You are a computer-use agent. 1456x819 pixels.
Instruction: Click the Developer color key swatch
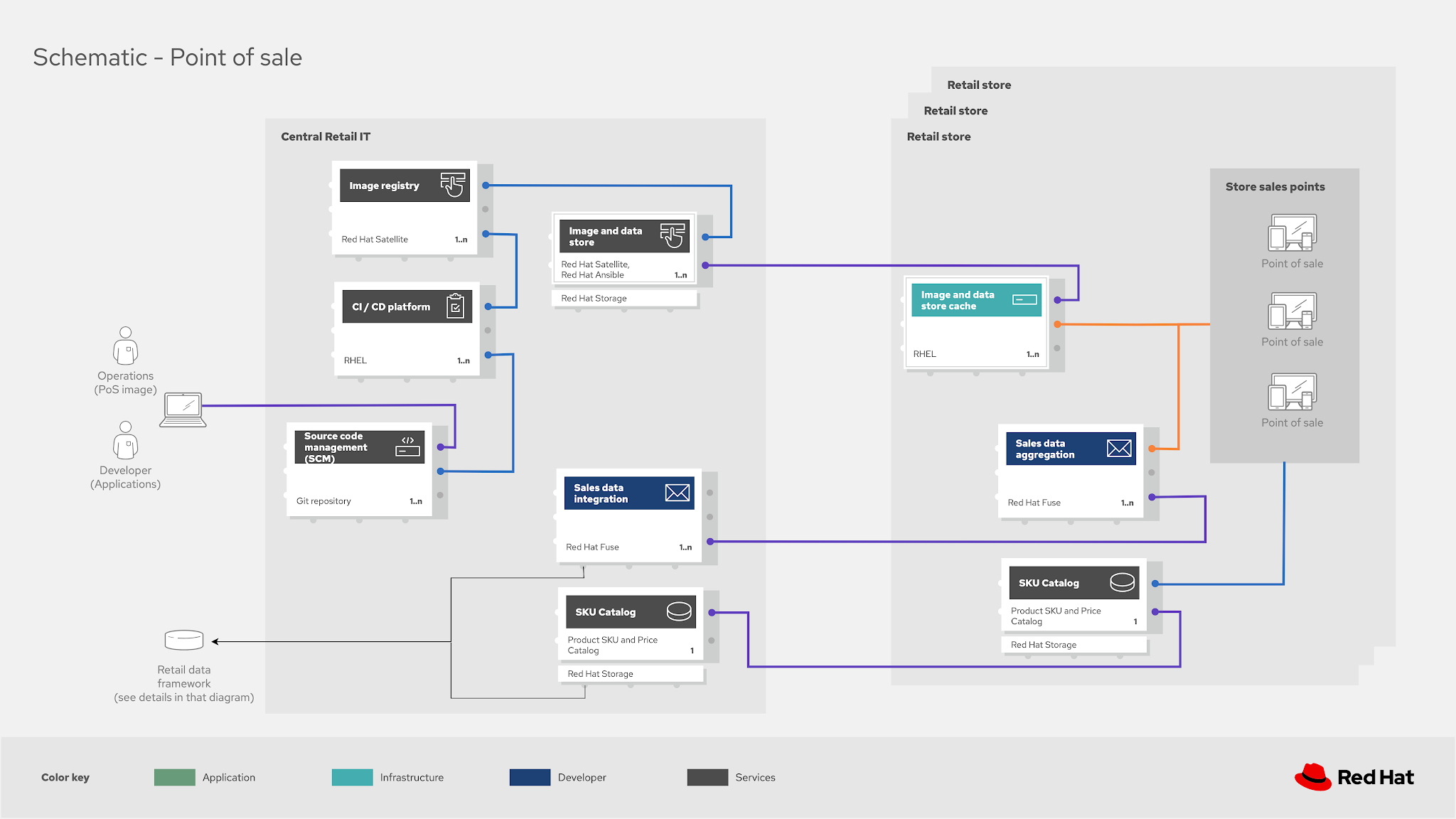[529, 777]
